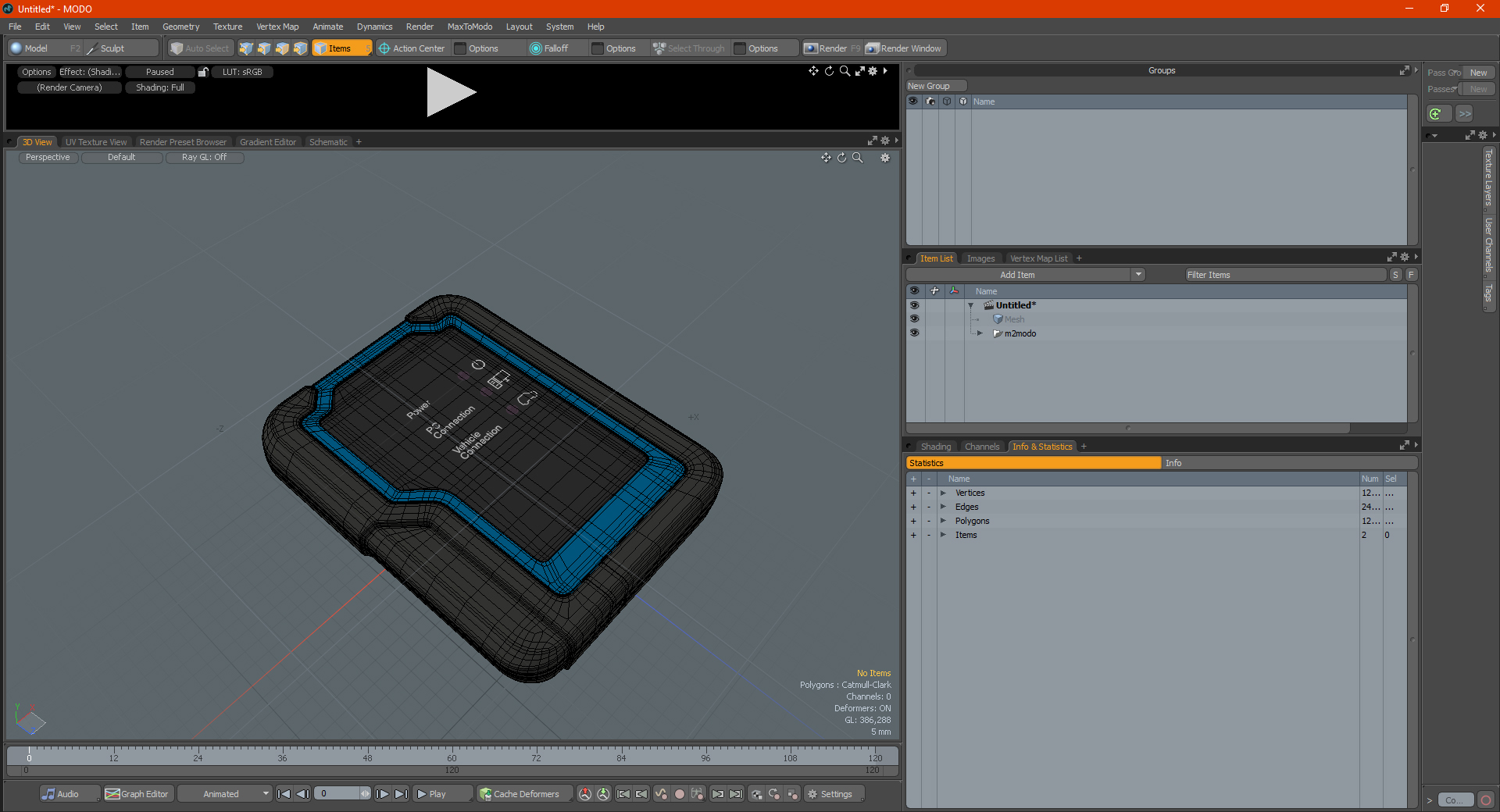Select Edges selection mode cube icon

click(x=264, y=48)
